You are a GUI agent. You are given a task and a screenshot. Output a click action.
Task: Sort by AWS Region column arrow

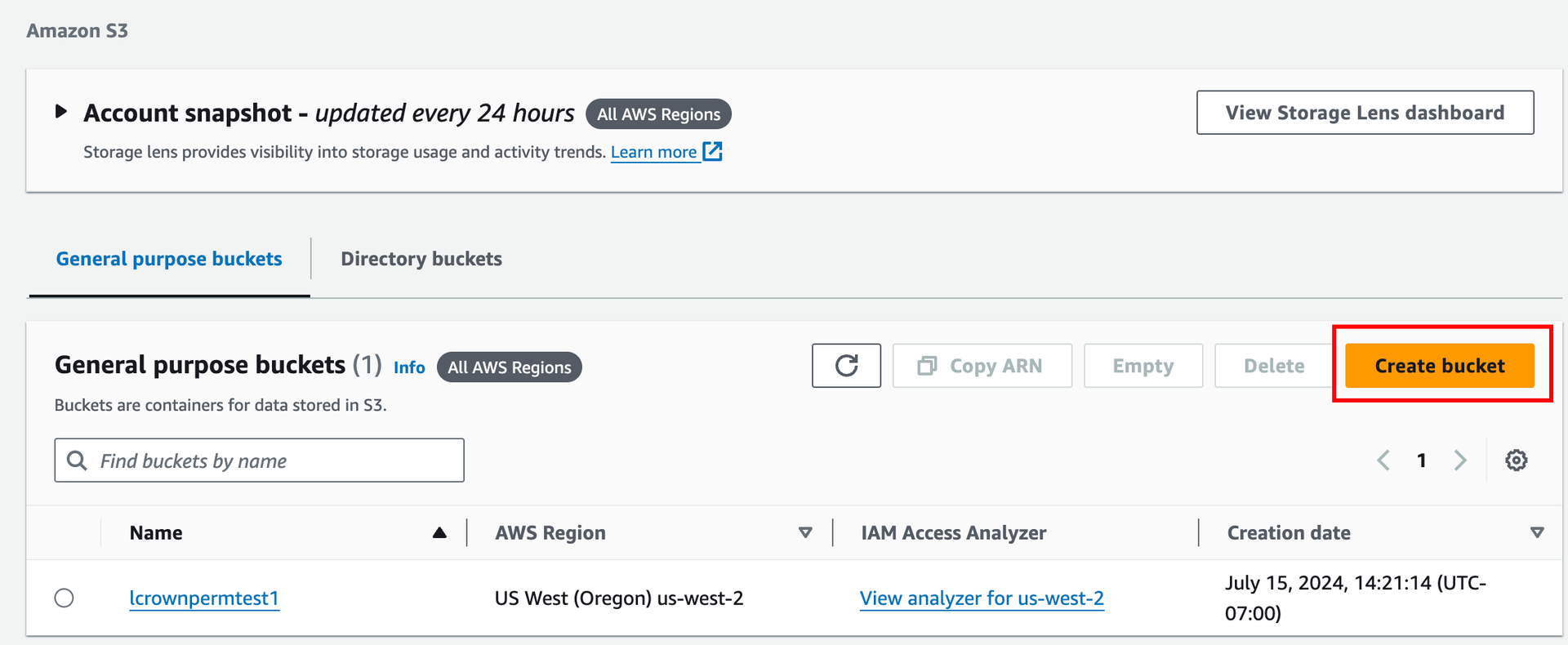(805, 533)
